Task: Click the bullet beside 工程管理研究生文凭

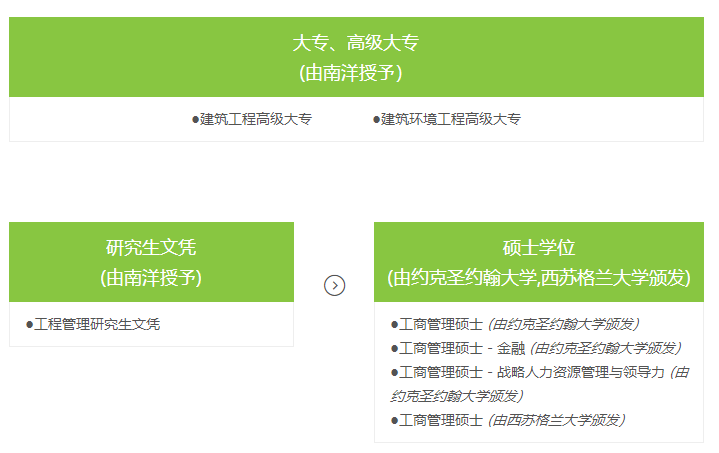Action: [30, 324]
